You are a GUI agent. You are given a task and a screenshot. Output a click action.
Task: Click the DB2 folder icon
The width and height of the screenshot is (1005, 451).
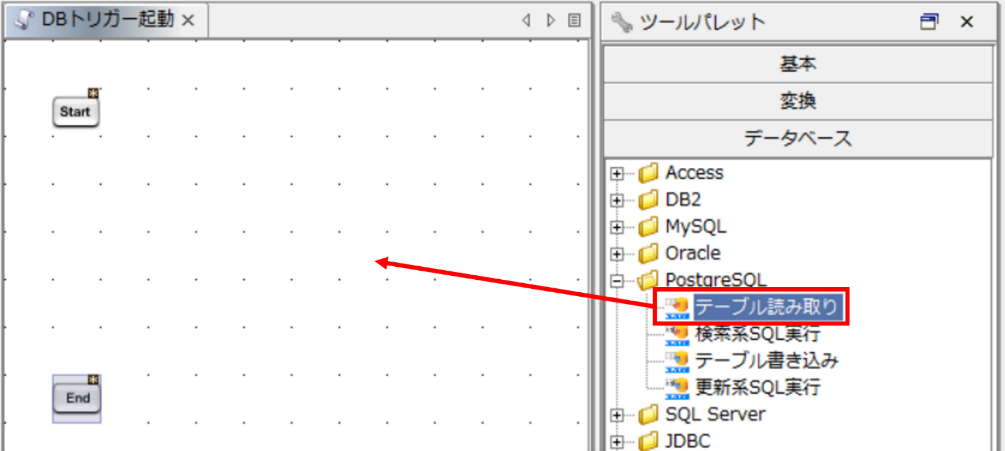(x=649, y=200)
